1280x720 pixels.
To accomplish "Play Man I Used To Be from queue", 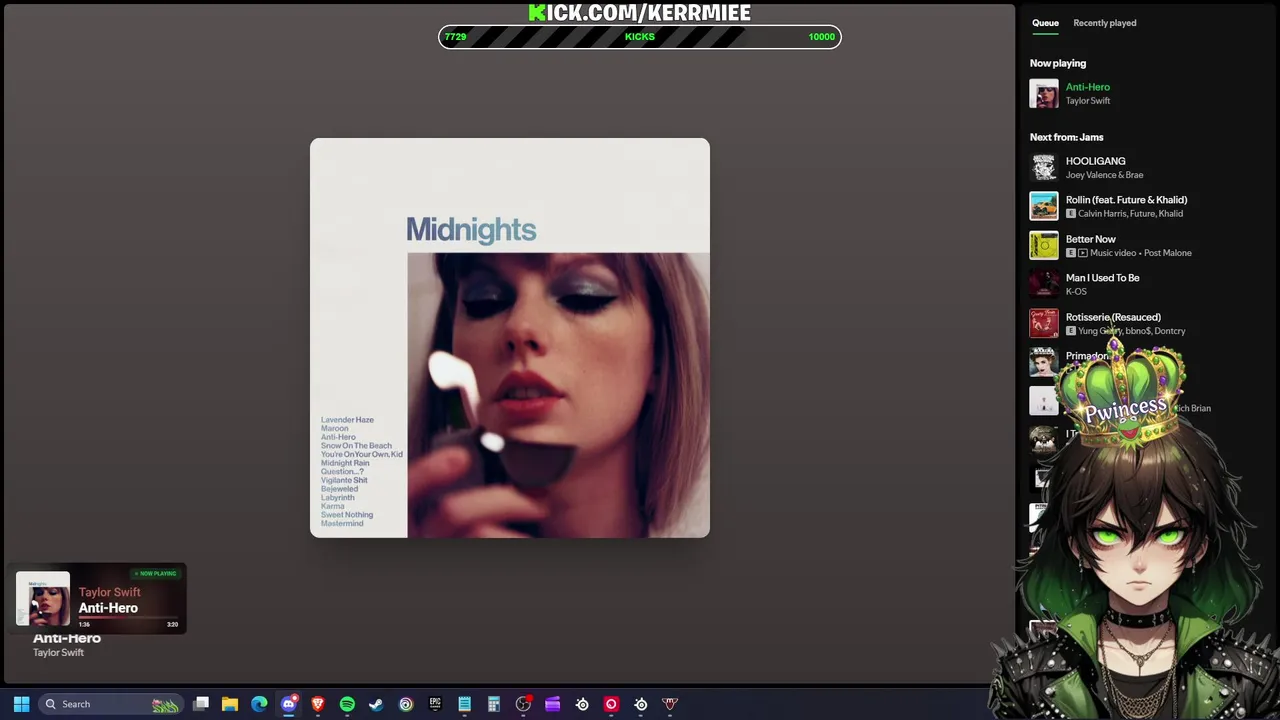I will (1102, 278).
